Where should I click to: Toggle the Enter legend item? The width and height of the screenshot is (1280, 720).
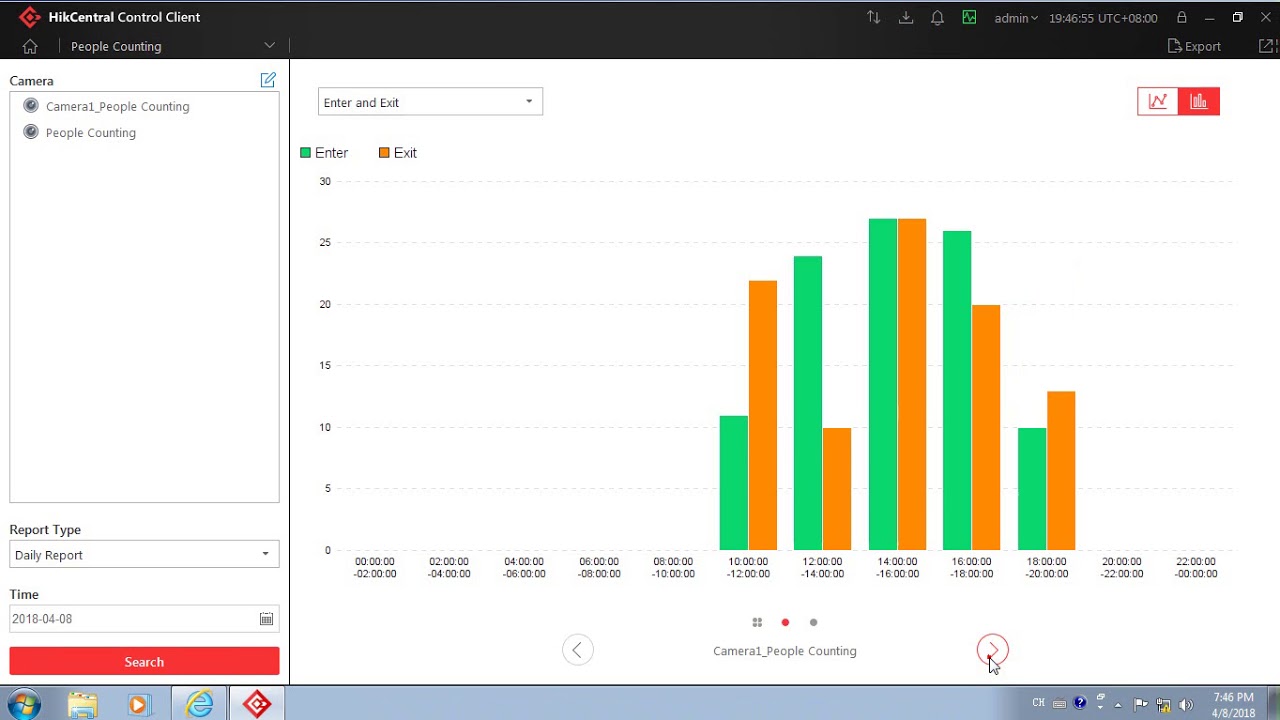324,152
